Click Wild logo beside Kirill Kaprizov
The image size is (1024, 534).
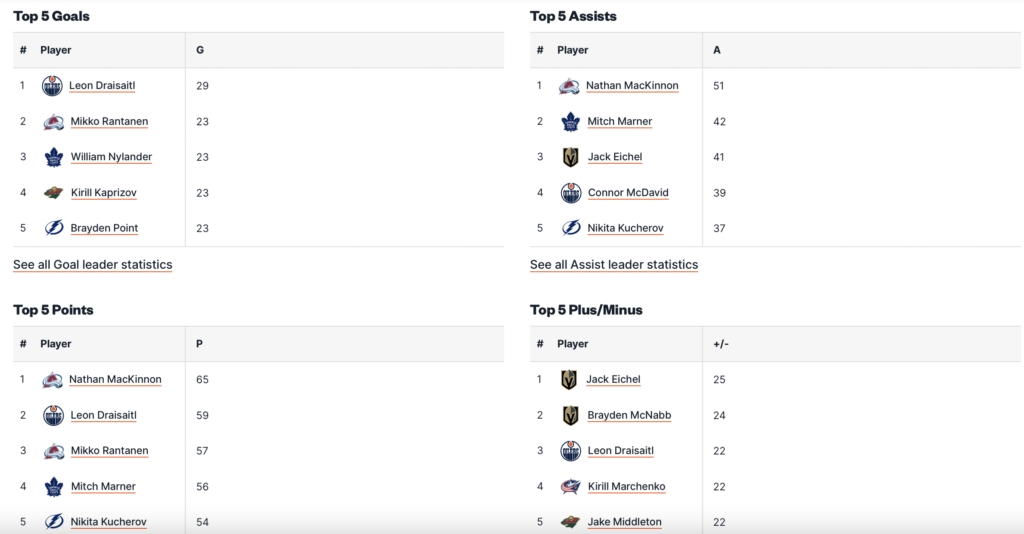click(x=54, y=193)
